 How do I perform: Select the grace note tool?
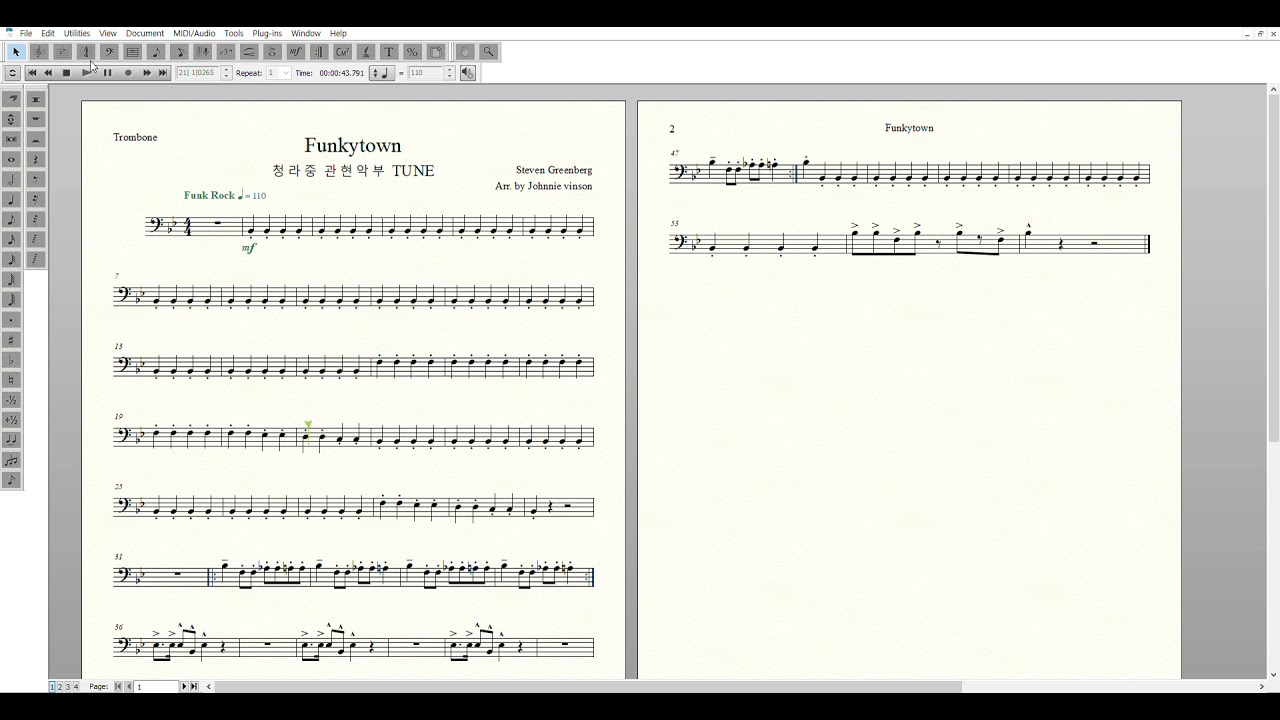coord(12,479)
